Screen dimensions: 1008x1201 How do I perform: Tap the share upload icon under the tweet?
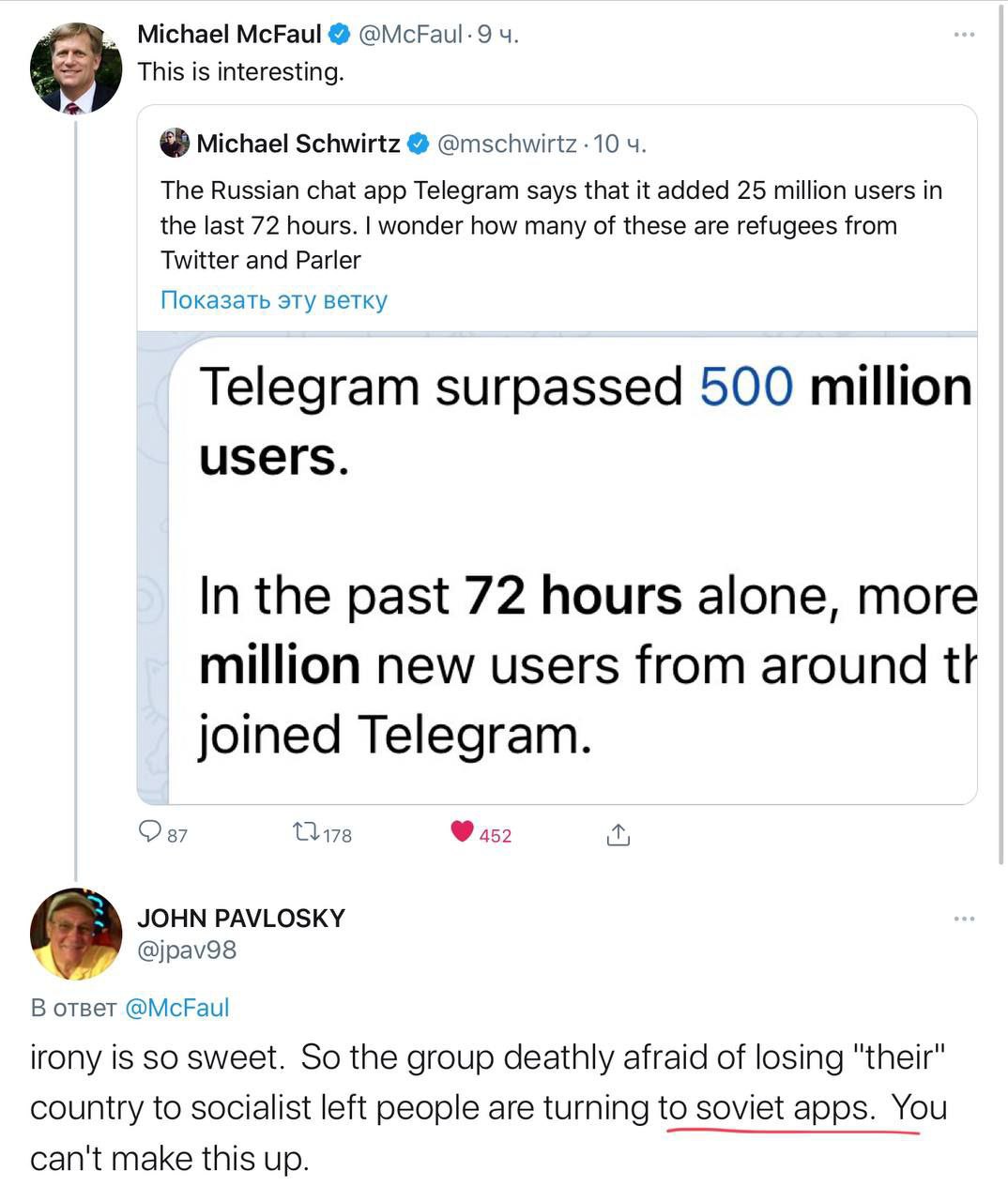[618, 834]
